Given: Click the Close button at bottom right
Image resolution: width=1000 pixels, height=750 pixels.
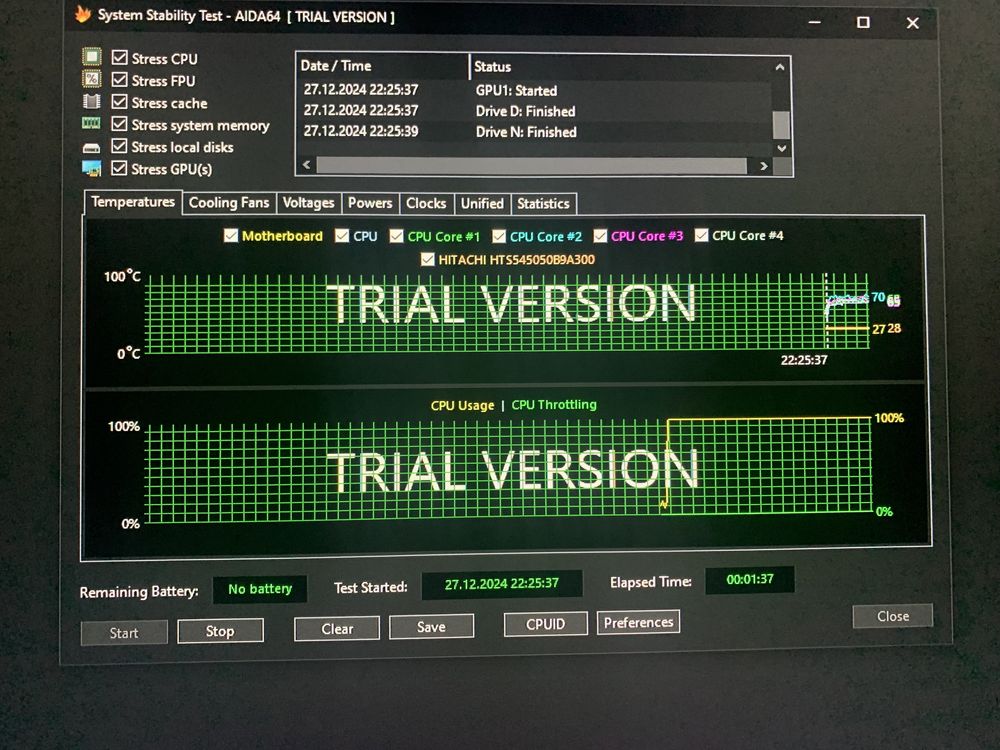Looking at the screenshot, I should pyautogui.click(x=893, y=616).
